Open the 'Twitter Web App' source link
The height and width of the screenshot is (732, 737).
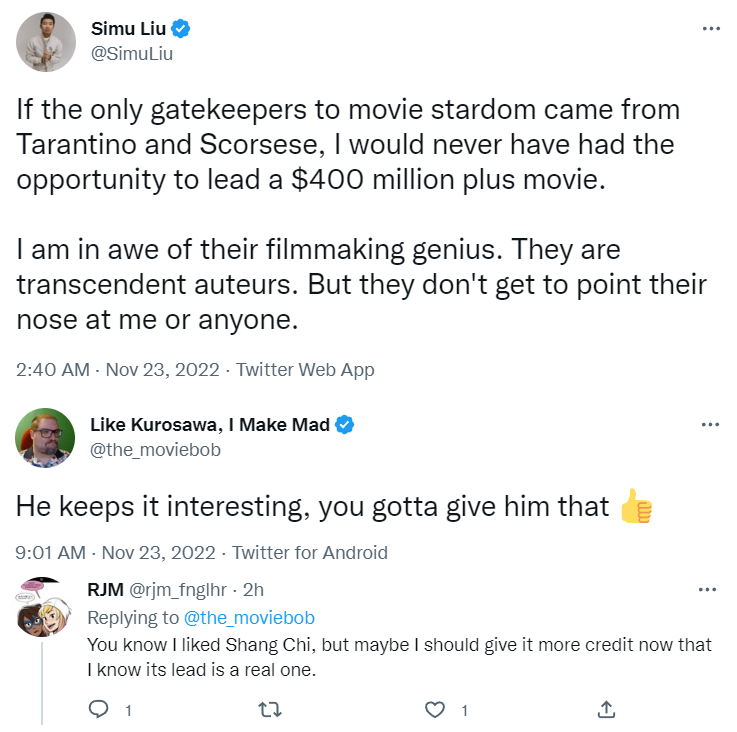pos(305,370)
